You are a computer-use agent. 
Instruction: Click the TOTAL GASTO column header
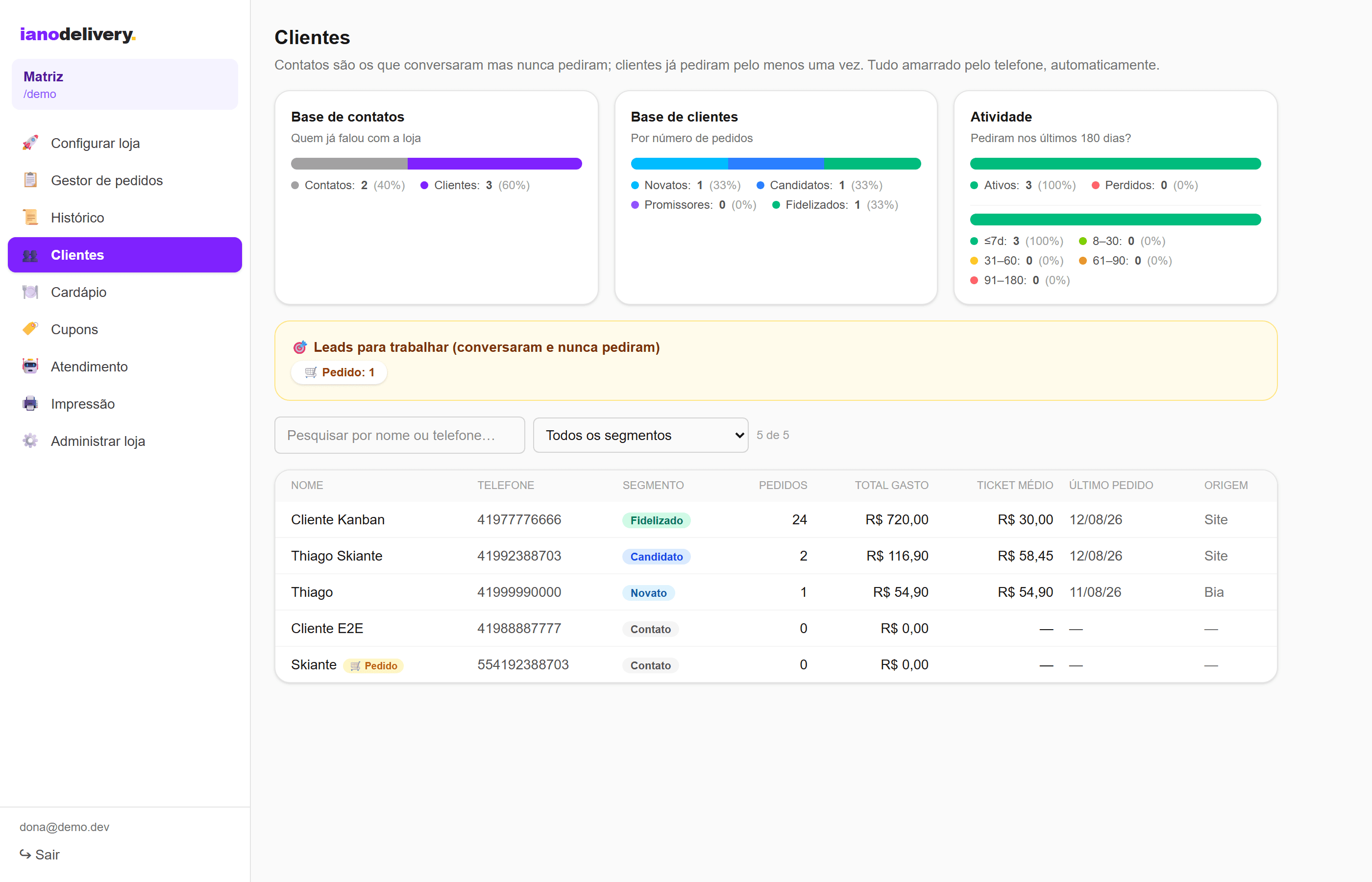pyautogui.click(x=892, y=485)
